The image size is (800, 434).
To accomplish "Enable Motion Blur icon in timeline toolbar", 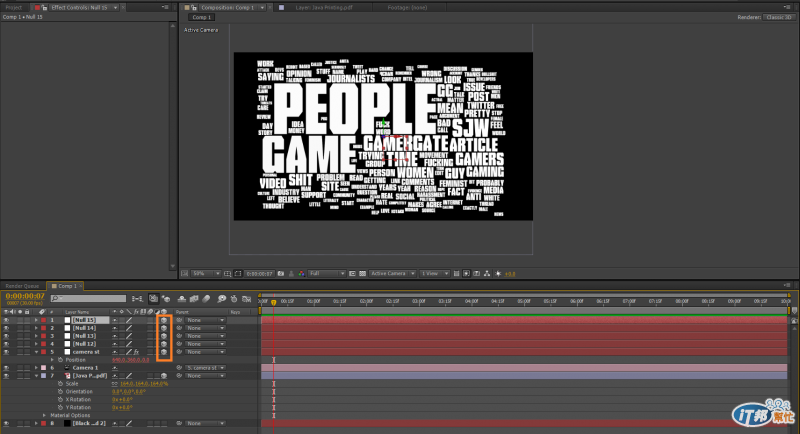I will pos(206,299).
